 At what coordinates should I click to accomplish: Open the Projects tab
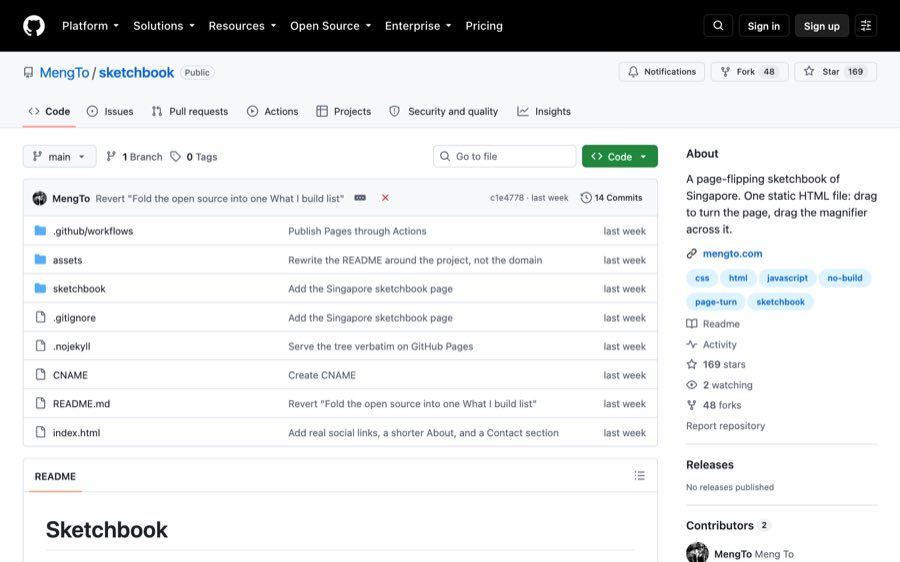coord(343,111)
